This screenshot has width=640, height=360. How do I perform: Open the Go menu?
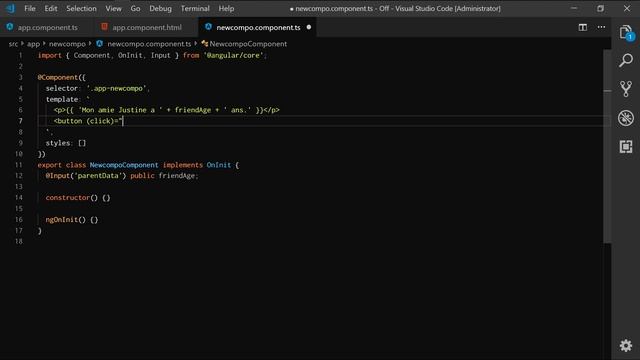[x=136, y=8]
